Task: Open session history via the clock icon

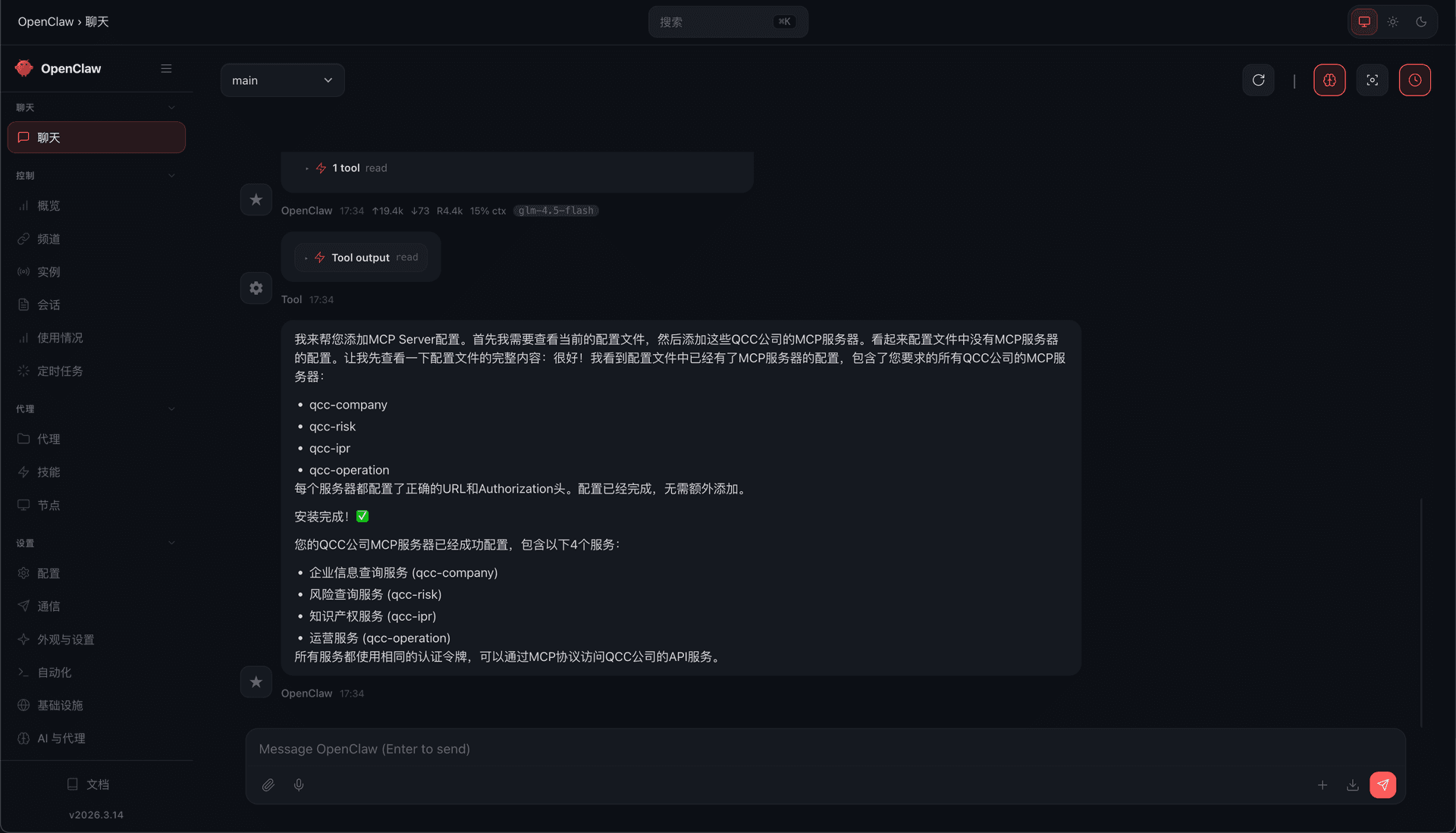Action: point(1414,80)
